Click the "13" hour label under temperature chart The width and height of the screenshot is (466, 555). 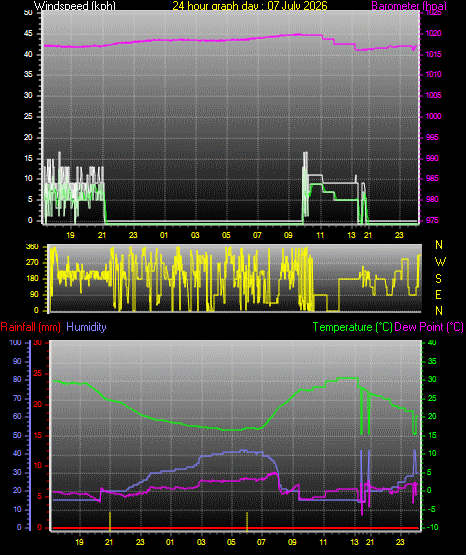(354, 542)
